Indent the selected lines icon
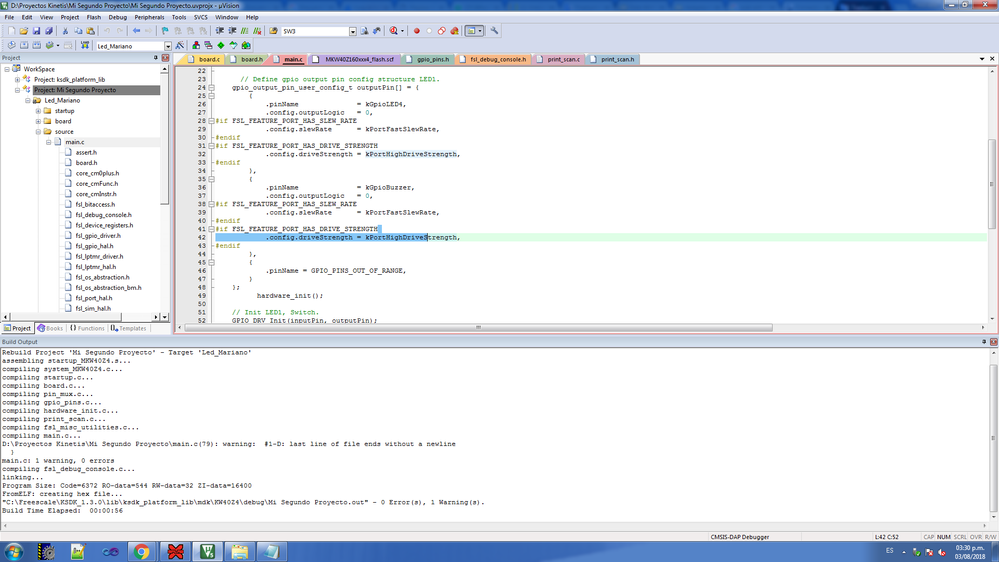This screenshot has height=562, width=999. pyautogui.click(x=219, y=31)
